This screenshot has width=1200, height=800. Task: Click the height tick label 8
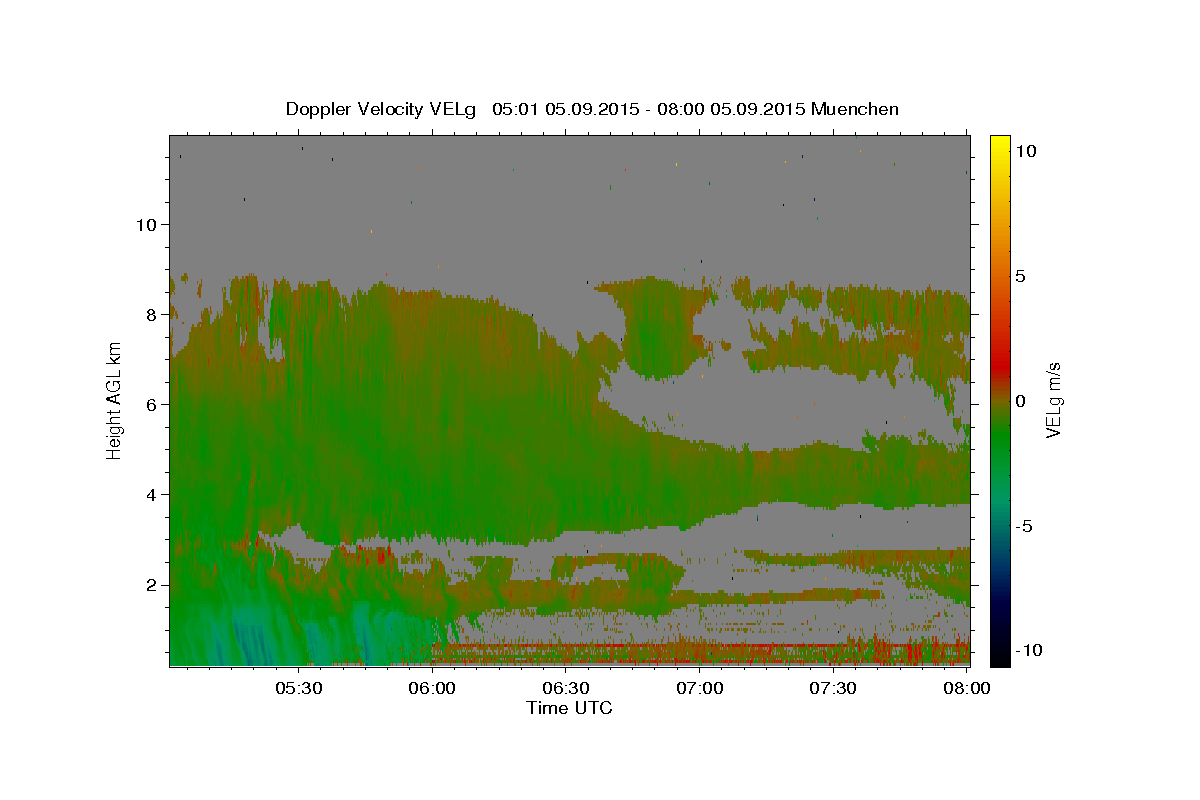click(151, 314)
